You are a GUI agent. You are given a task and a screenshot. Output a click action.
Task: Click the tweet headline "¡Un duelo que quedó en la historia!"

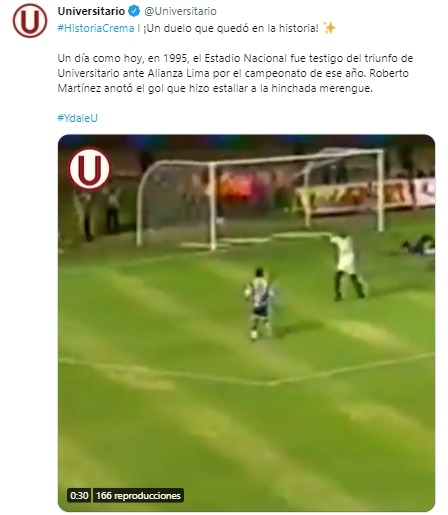click(231, 28)
